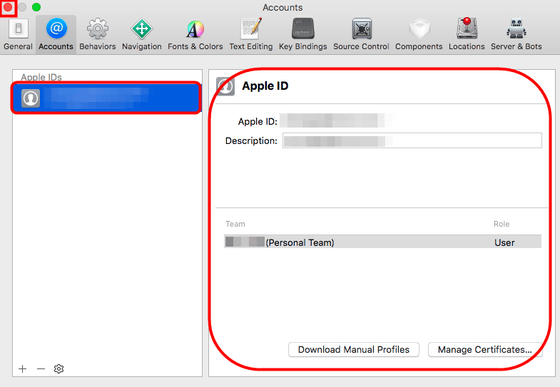This screenshot has width=560, height=387.
Task: Open account actions gear menu
Action: [59, 368]
